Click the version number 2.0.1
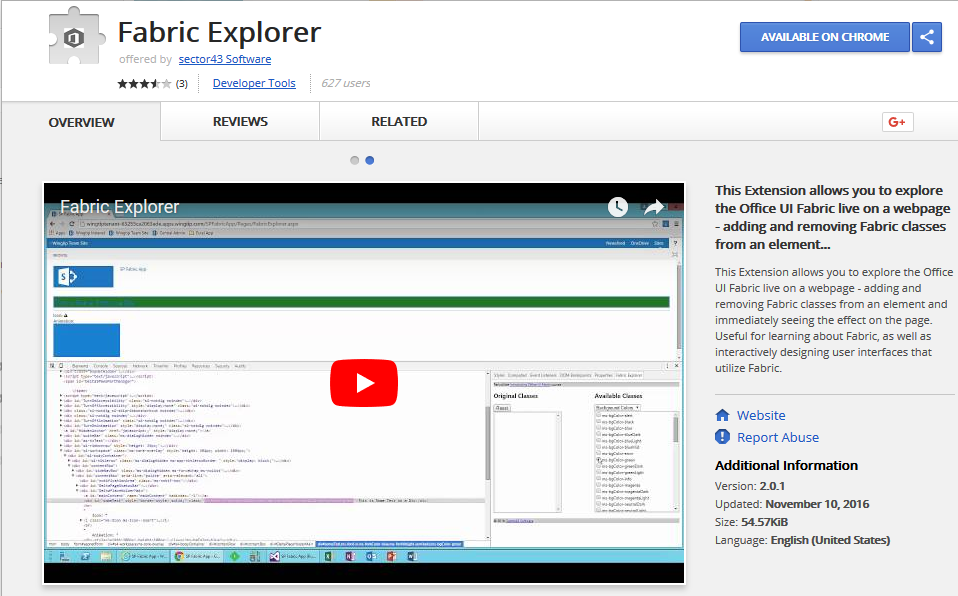The image size is (958, 596). coord(772,486)
